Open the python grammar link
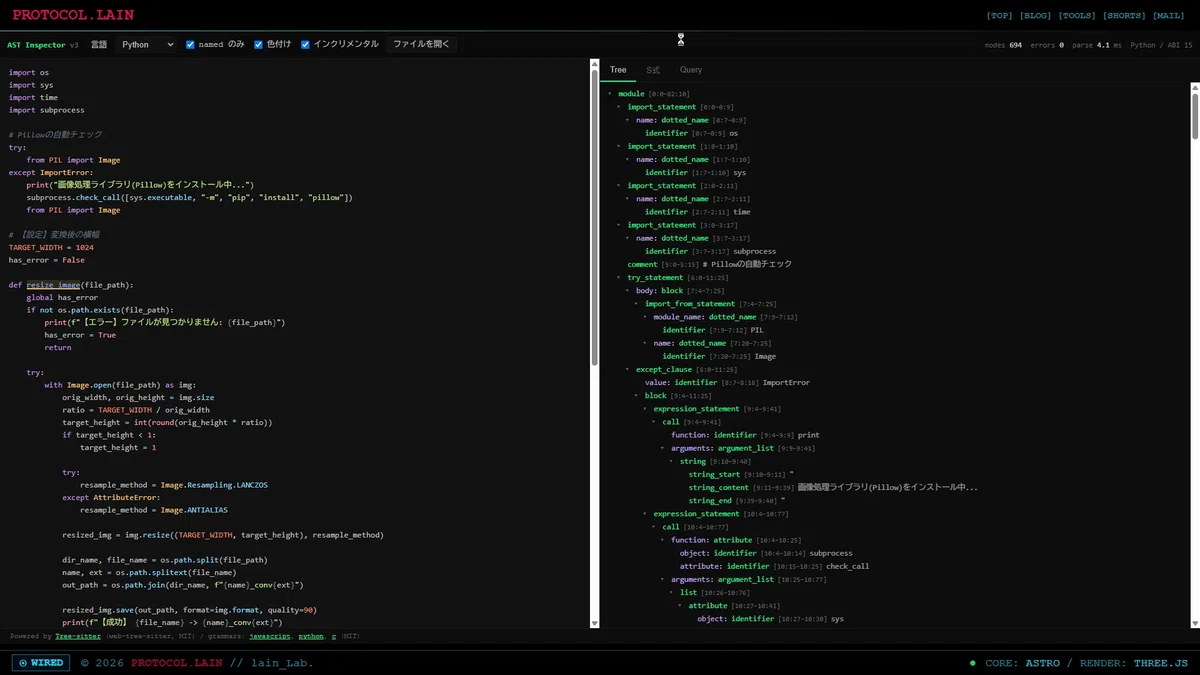 point(311,636)
